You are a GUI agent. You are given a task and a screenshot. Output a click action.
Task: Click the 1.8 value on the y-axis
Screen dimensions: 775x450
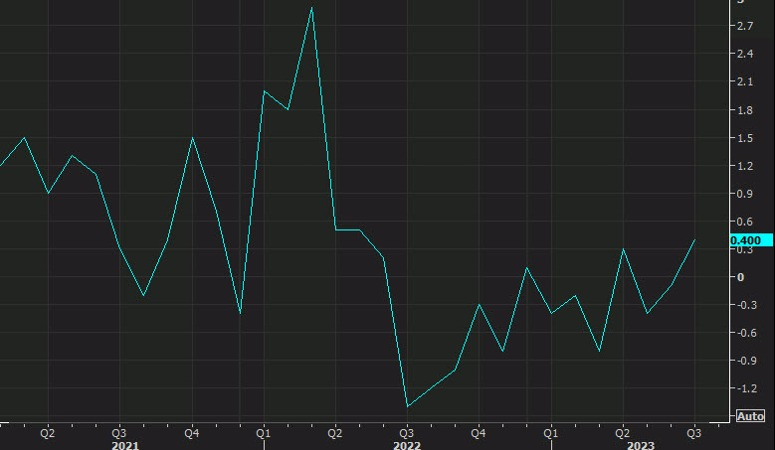tap(744, 110)
